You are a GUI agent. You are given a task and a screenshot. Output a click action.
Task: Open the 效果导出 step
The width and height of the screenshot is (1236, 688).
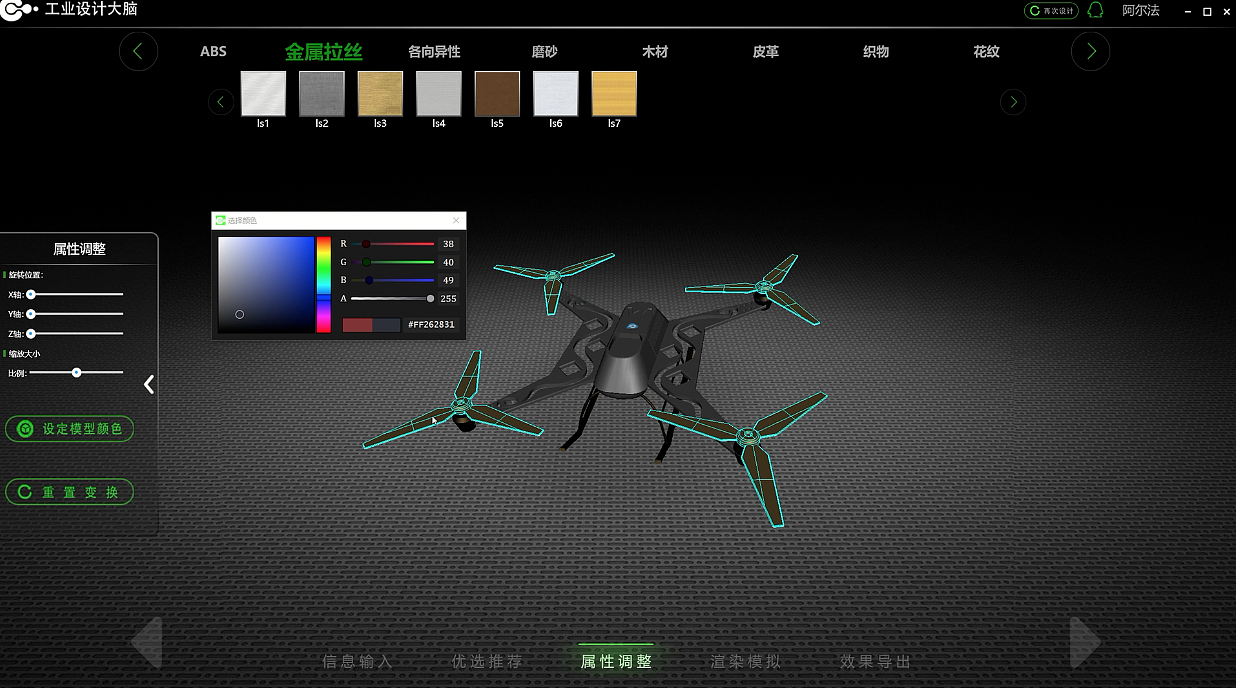(x=875, y=661)
